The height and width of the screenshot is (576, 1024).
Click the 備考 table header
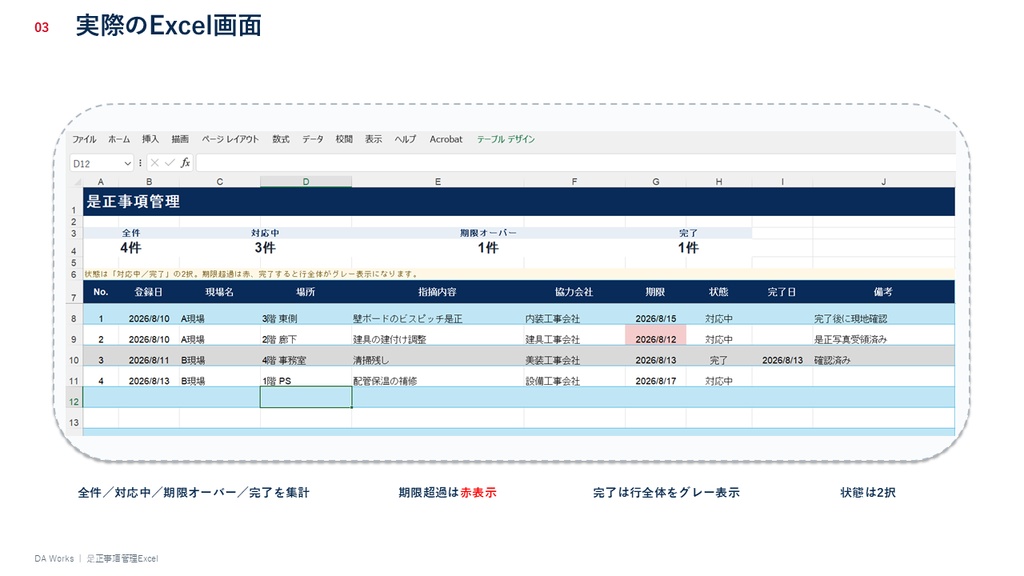pyautogui.click(x=884, y=292)
